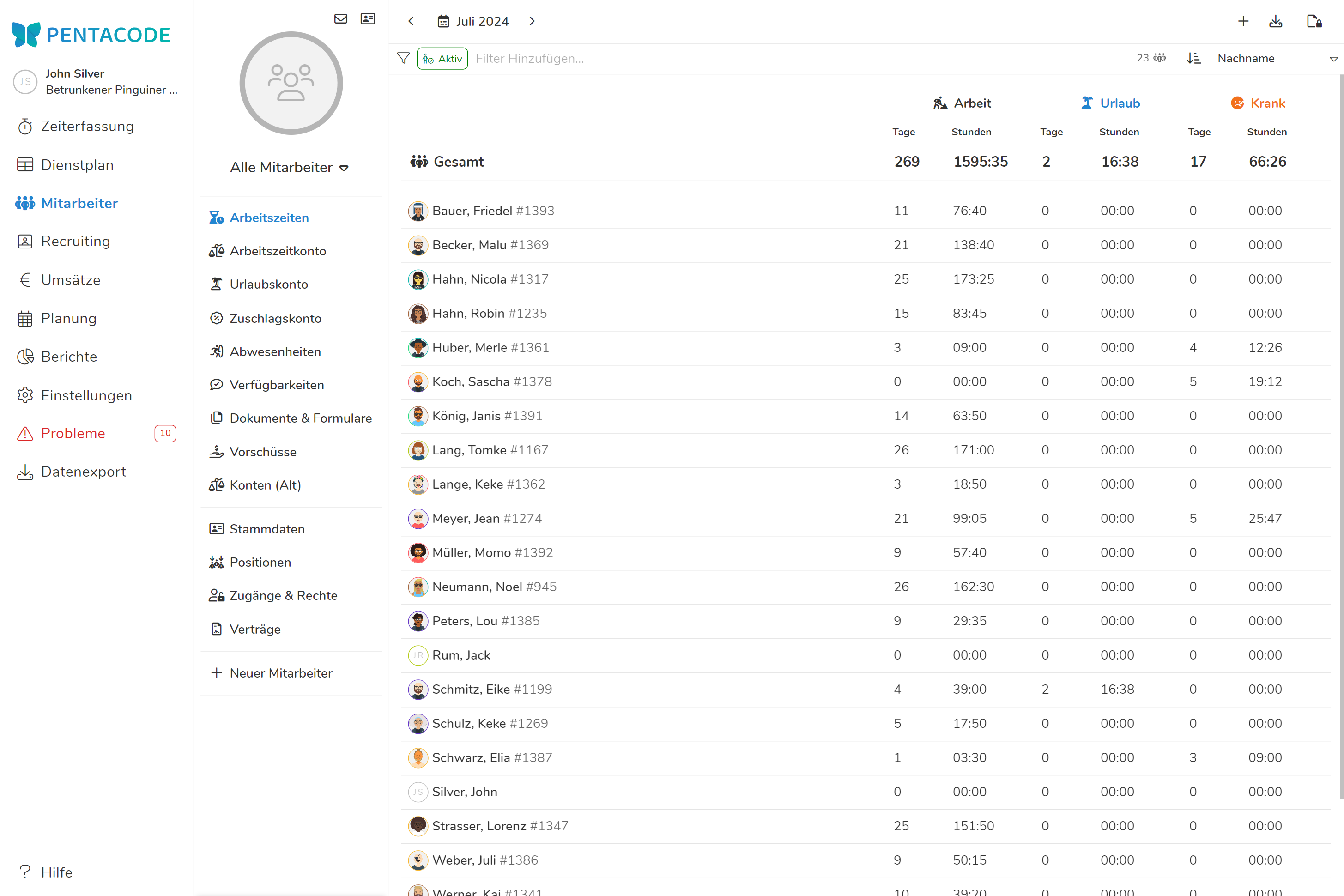The height and width of the screenshot is (896, 1344).
Task: Go to next month arrow
Action: tap(532, 21)
